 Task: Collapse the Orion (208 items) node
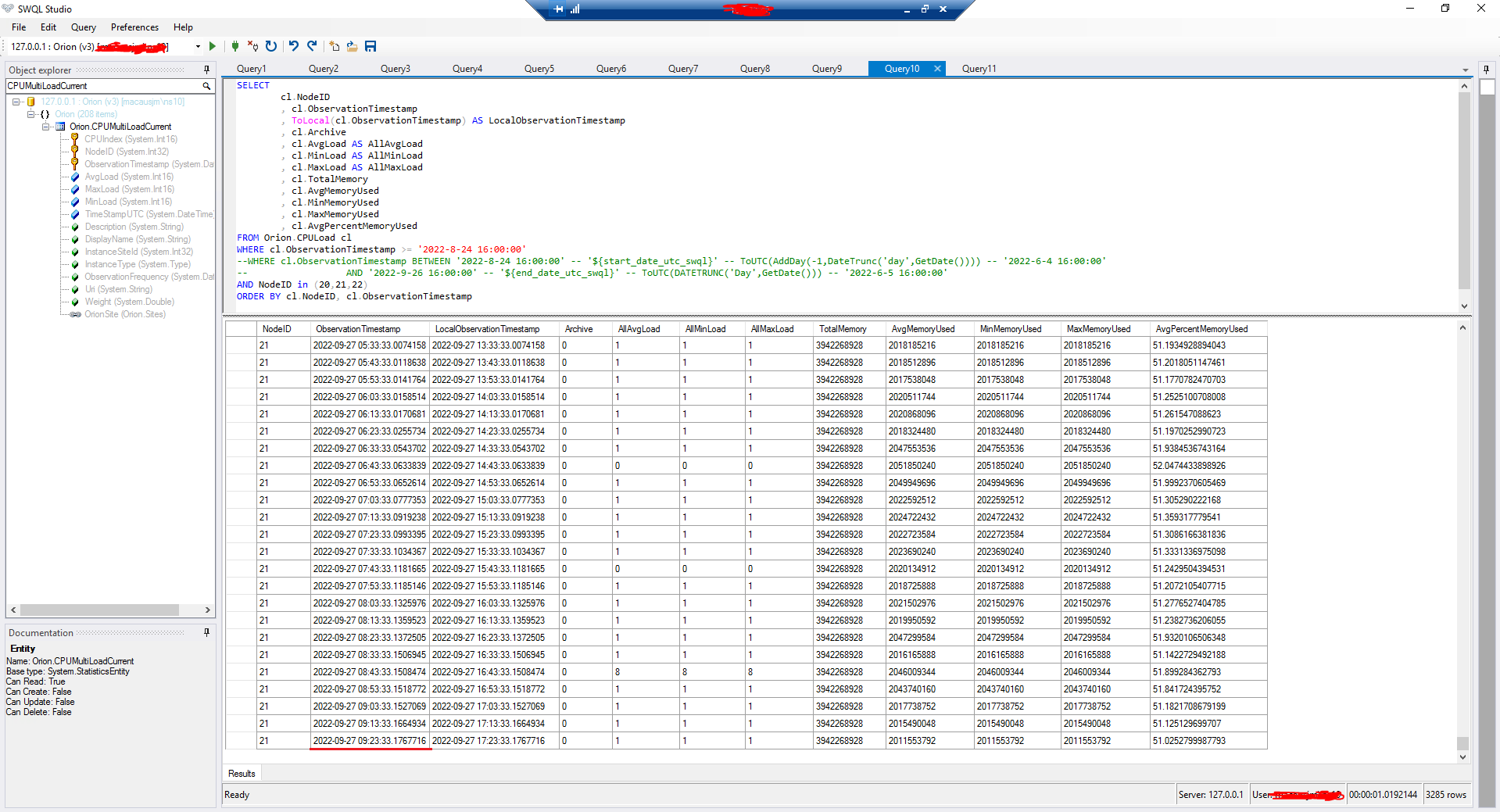[x=31, y=114]
